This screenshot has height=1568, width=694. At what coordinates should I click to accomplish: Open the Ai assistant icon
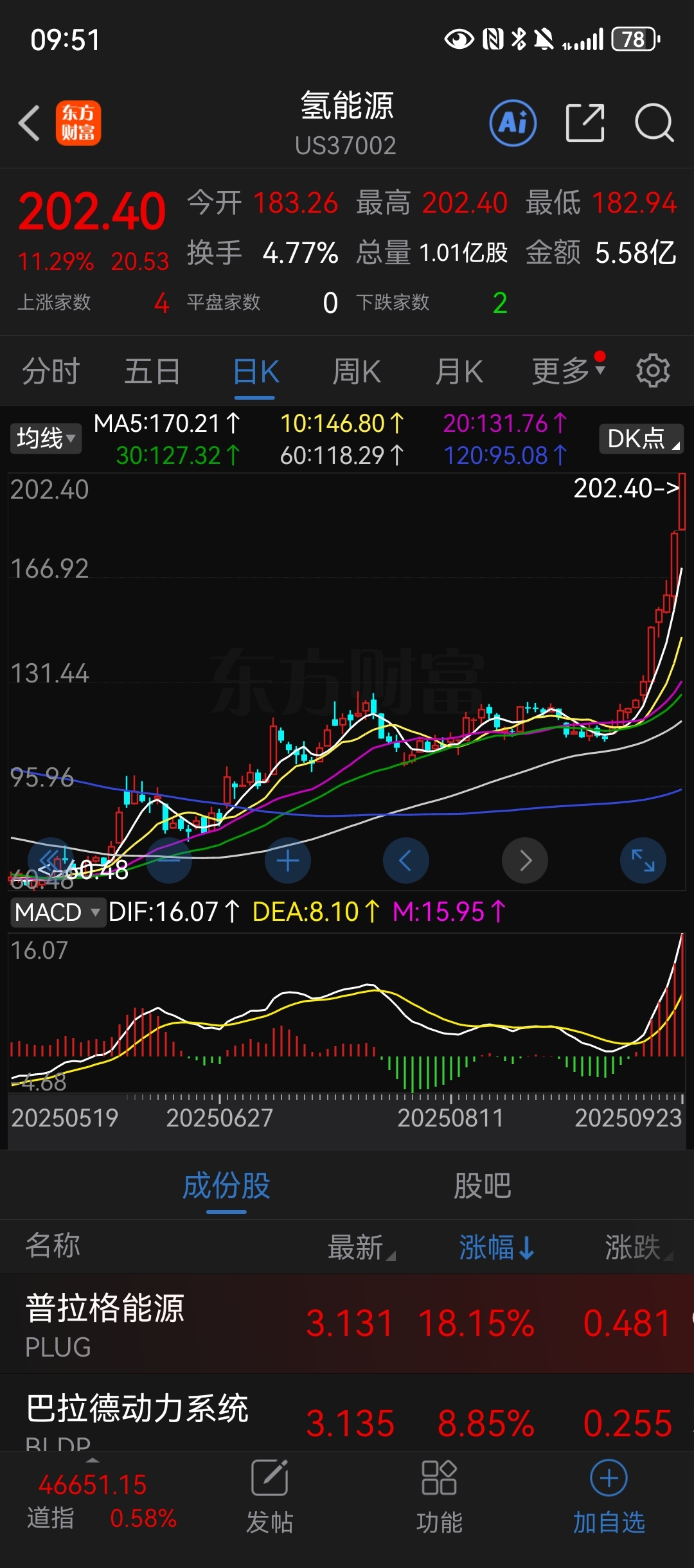pyautogui.click(x=513, y=123)
